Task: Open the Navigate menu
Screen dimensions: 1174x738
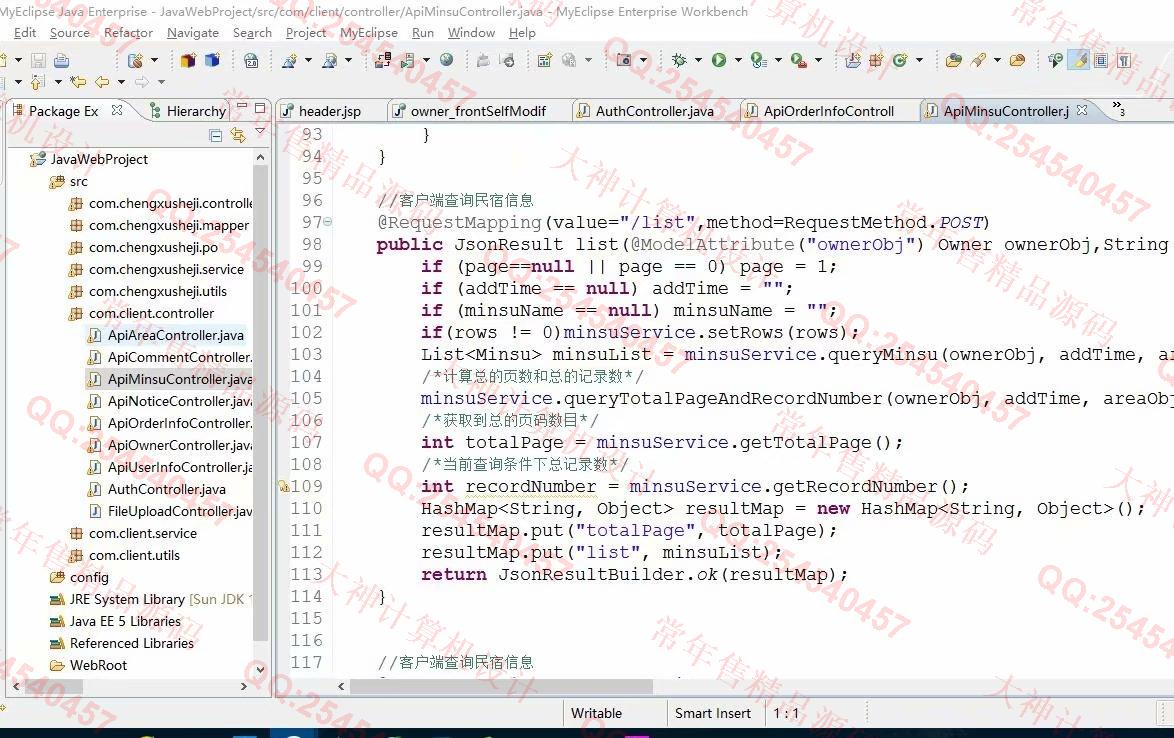Action: [x=193, y=33]
